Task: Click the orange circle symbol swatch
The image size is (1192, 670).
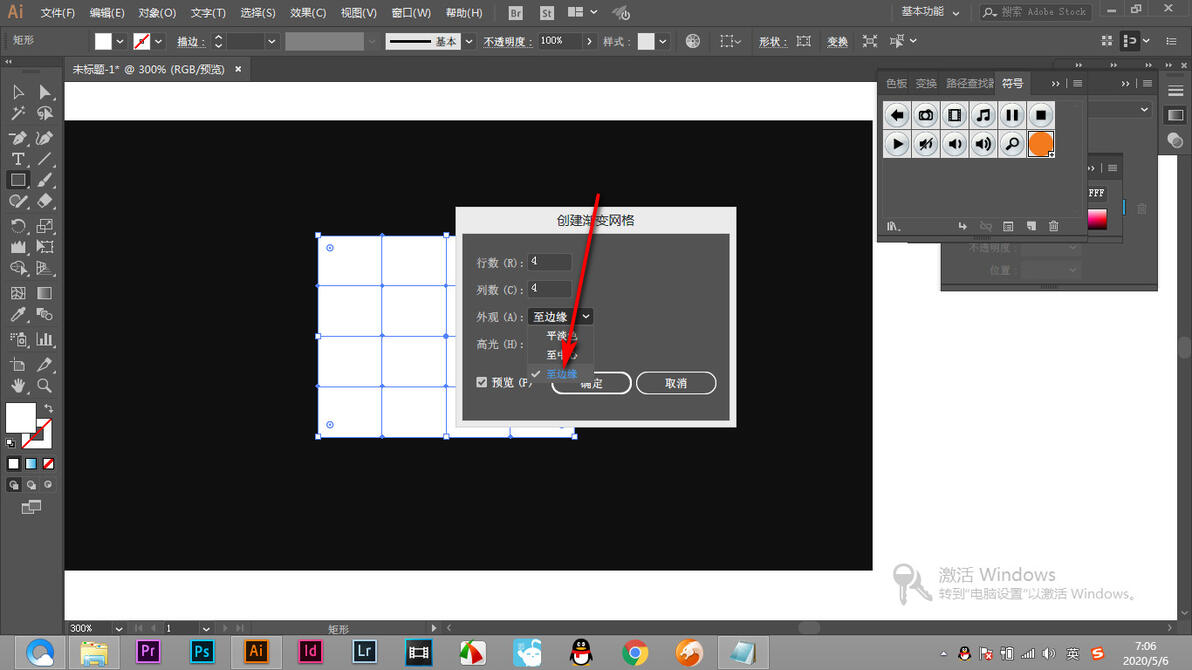Action: (1041, 144)
